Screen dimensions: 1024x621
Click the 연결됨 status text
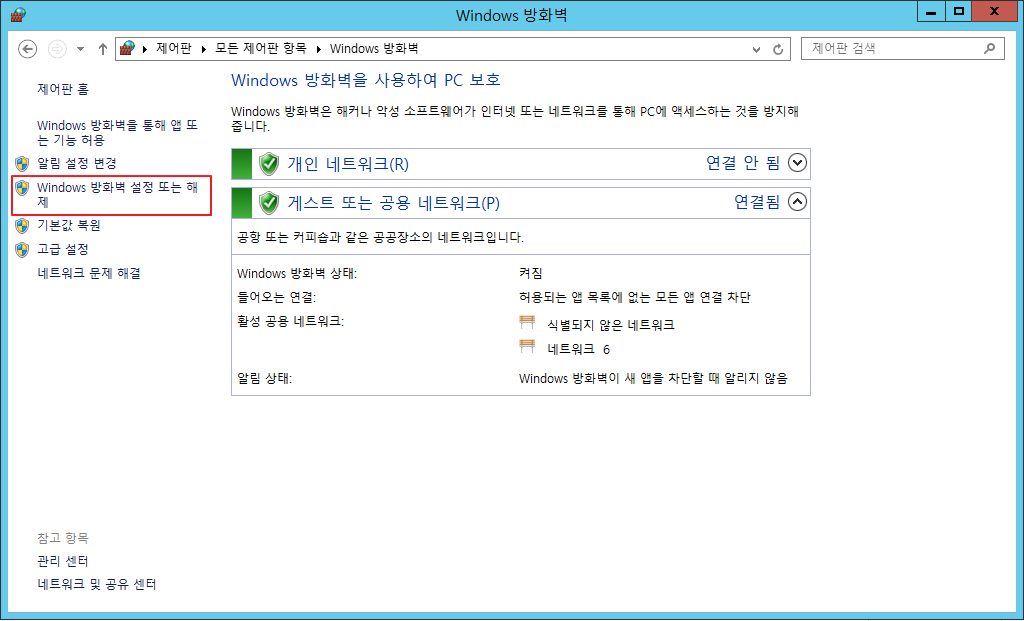757,202
